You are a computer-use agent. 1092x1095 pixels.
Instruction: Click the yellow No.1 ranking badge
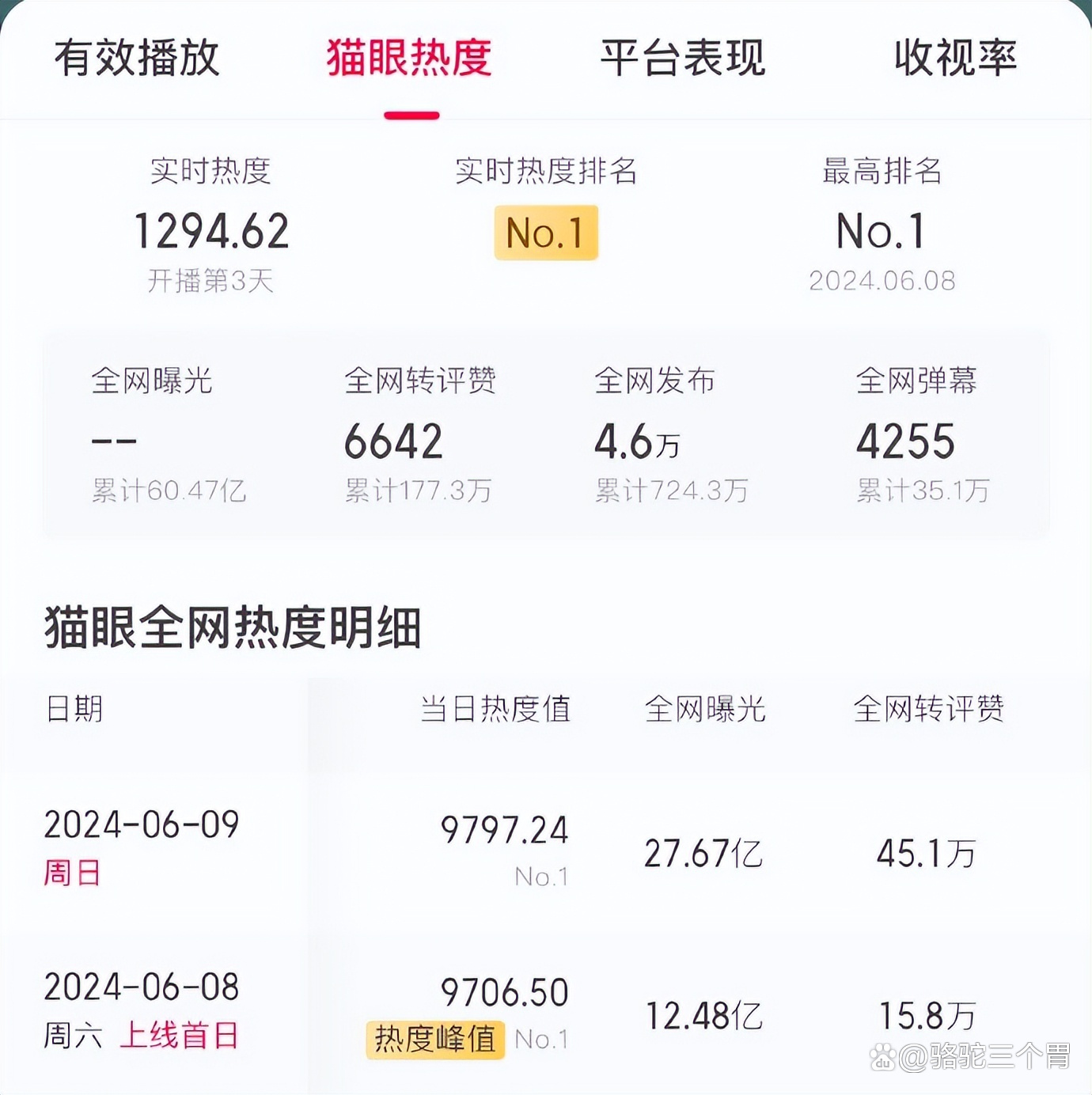click(x=546, y=233)
